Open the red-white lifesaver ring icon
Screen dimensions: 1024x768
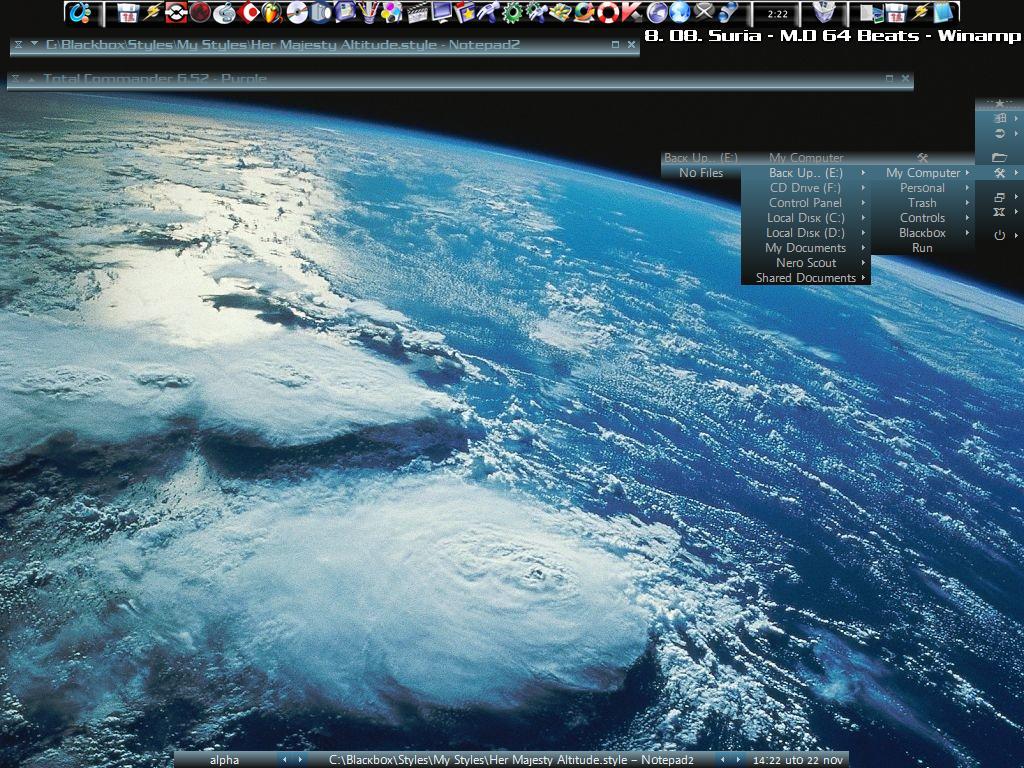pos(608,12)
